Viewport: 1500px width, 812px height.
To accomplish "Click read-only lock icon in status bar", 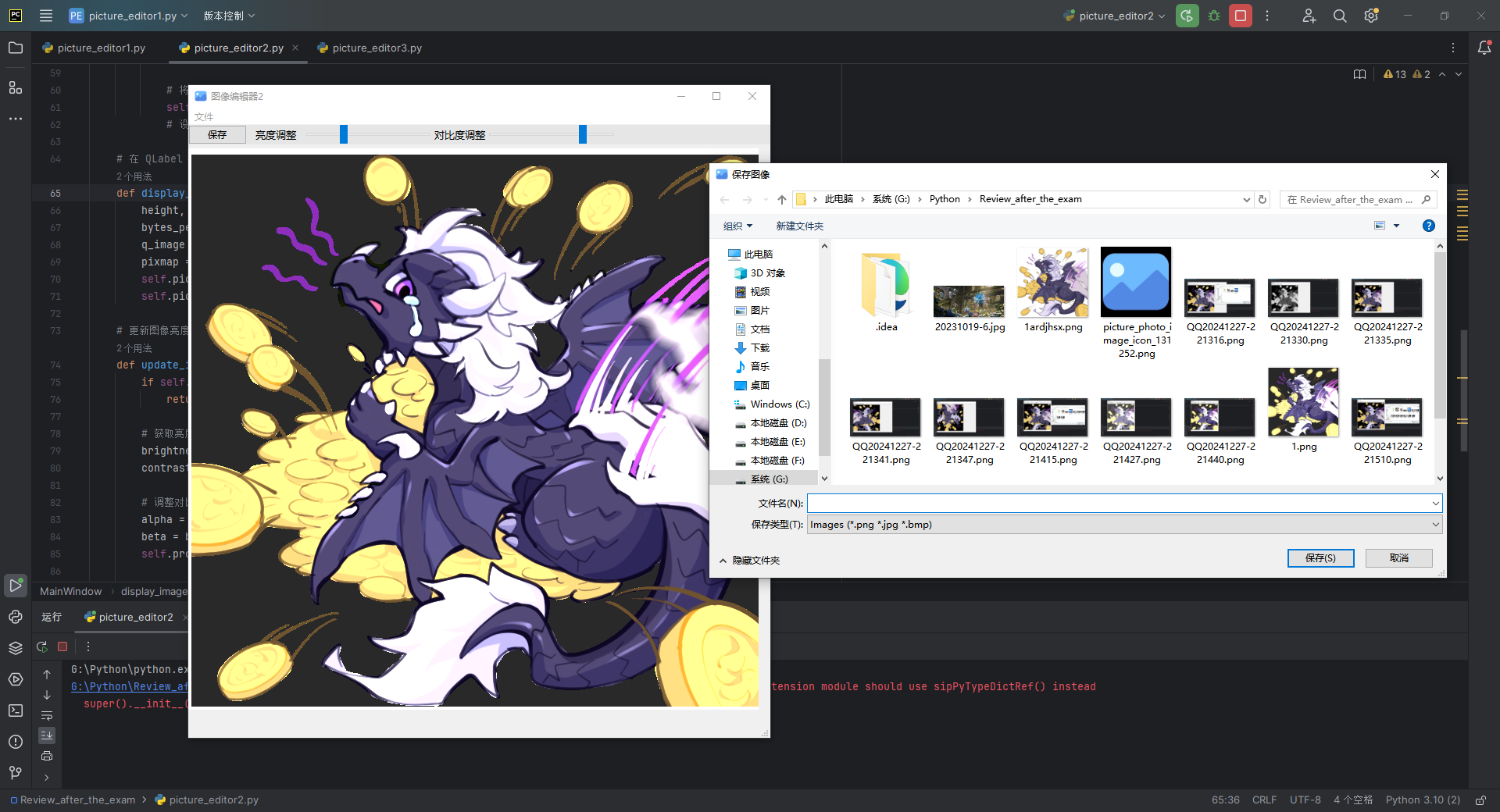I will click(x=1480, y=800).
